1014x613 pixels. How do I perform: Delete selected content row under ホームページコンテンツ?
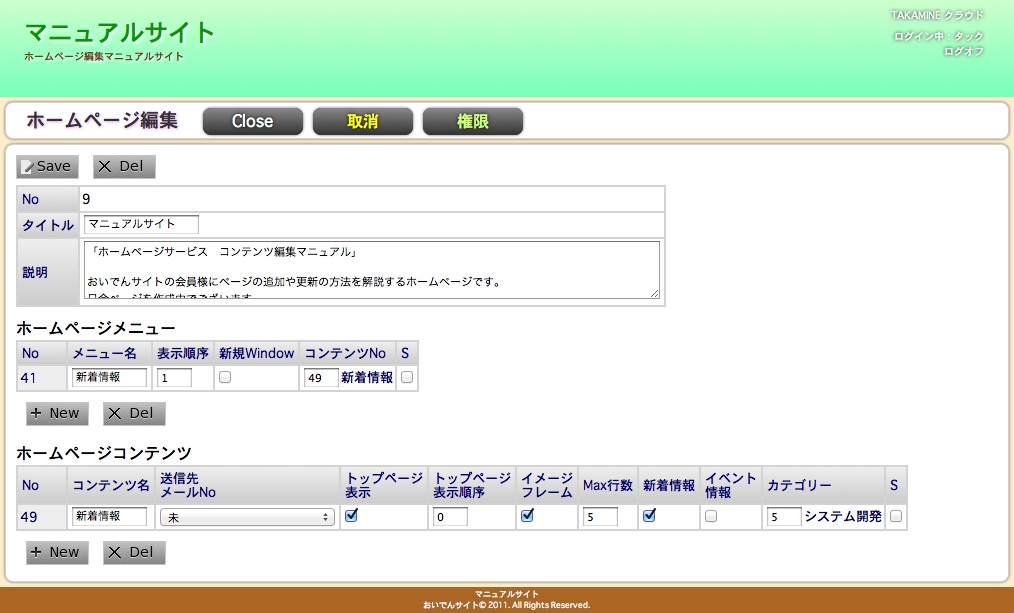[x=134, y=553]
